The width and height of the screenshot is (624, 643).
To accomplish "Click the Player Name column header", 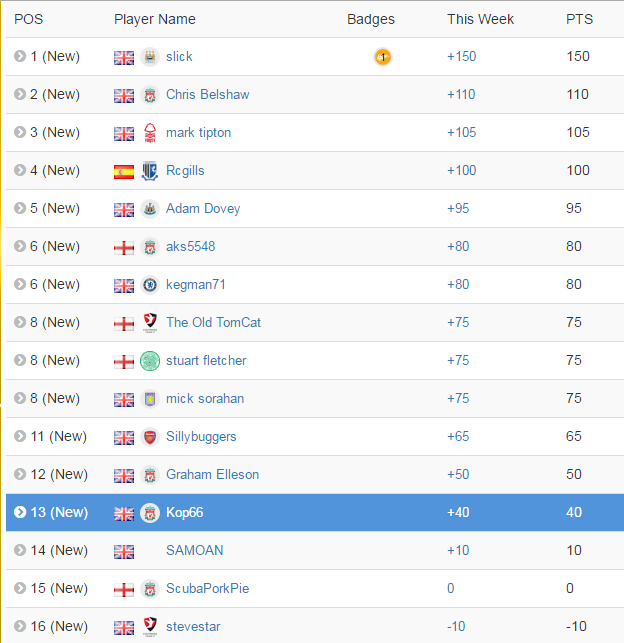I will click(155, 19).
